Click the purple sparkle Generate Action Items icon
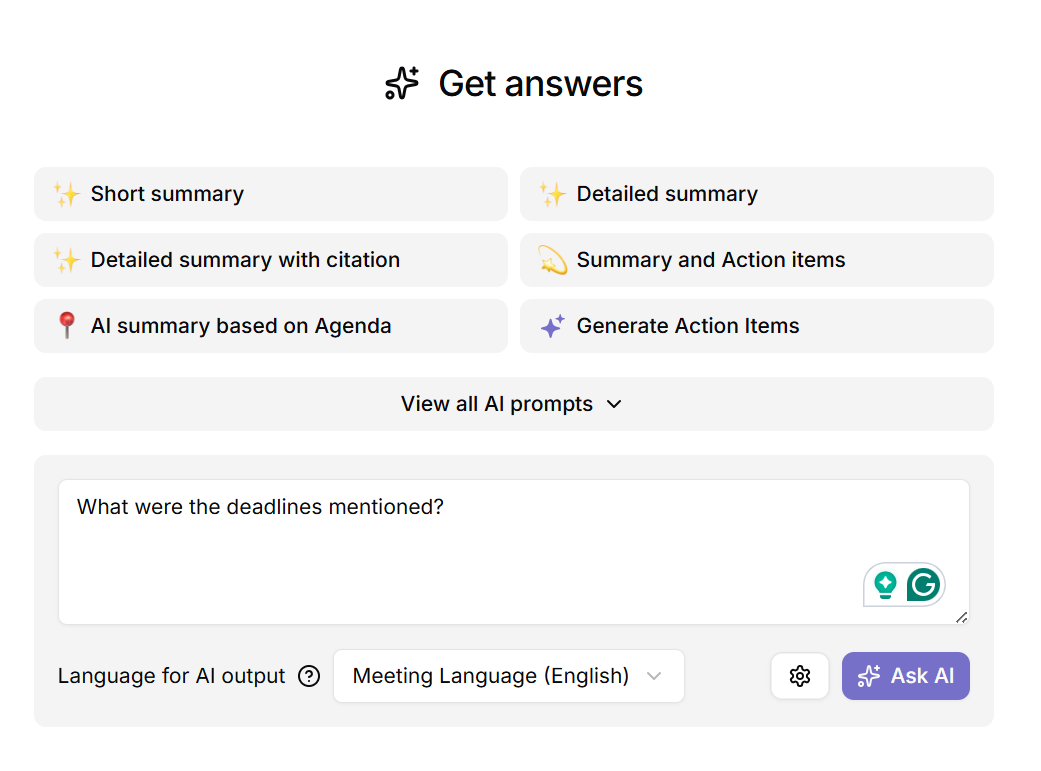Image resolution: width=1041 pixels, height=771 pixels. pos(552,326)
